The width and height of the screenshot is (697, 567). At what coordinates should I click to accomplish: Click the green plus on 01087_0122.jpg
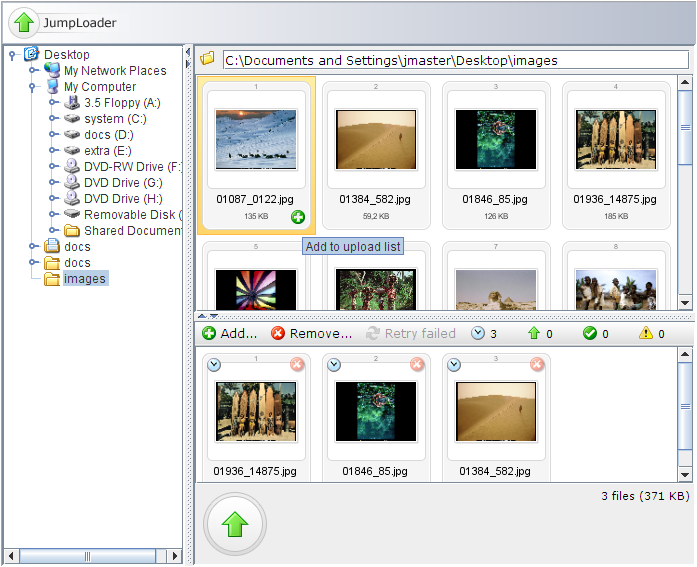coord(298,217)
